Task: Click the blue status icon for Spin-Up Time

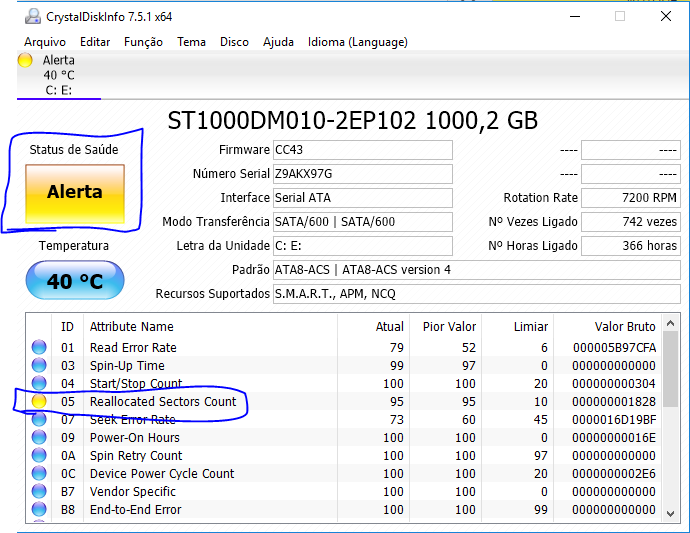Action: (x=39, y=365)
